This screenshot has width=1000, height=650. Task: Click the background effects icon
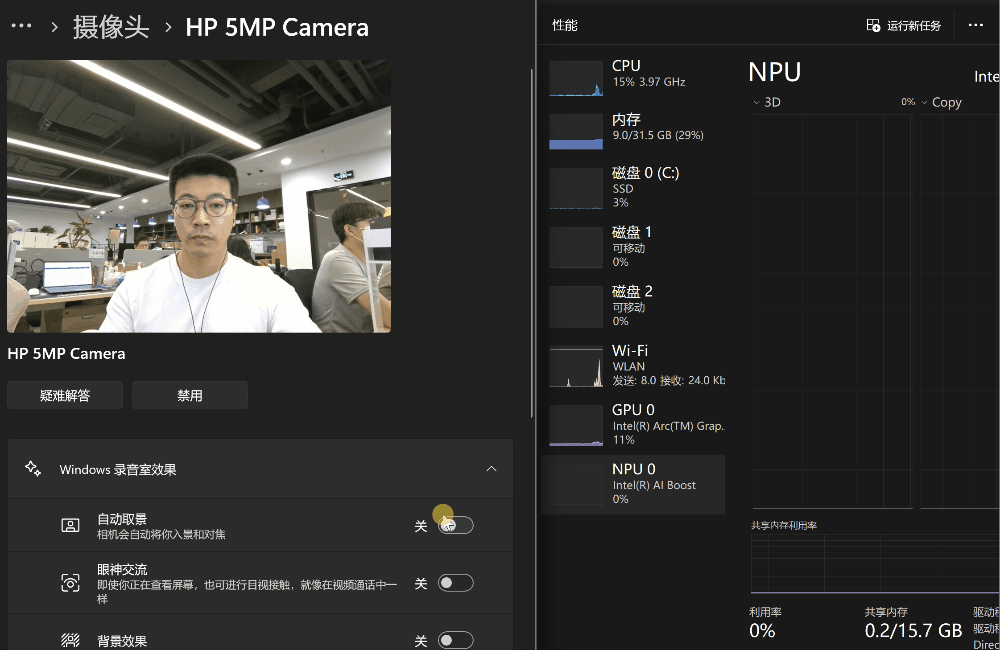[x=70, y=640]
